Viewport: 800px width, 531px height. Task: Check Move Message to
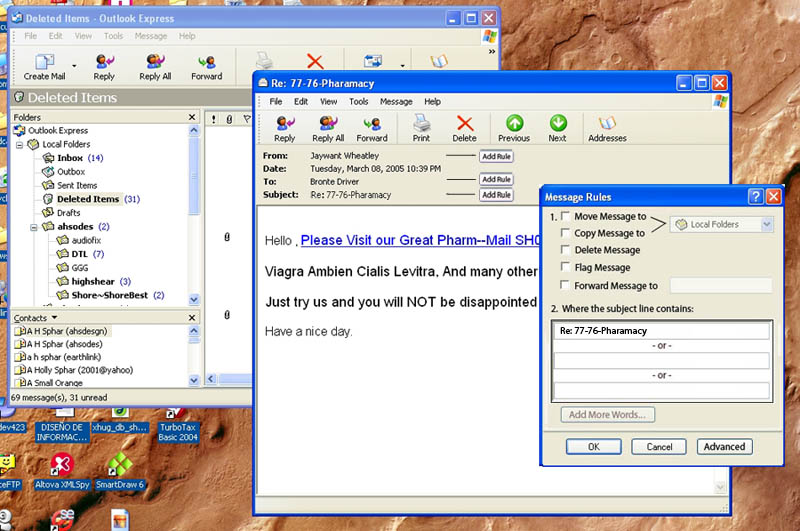(x=565, y=216)
